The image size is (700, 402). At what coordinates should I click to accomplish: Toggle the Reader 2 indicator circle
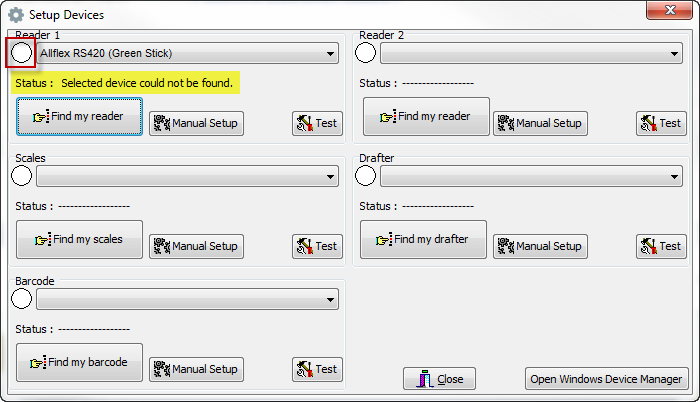pyautogui.click(x=366, y=53)
